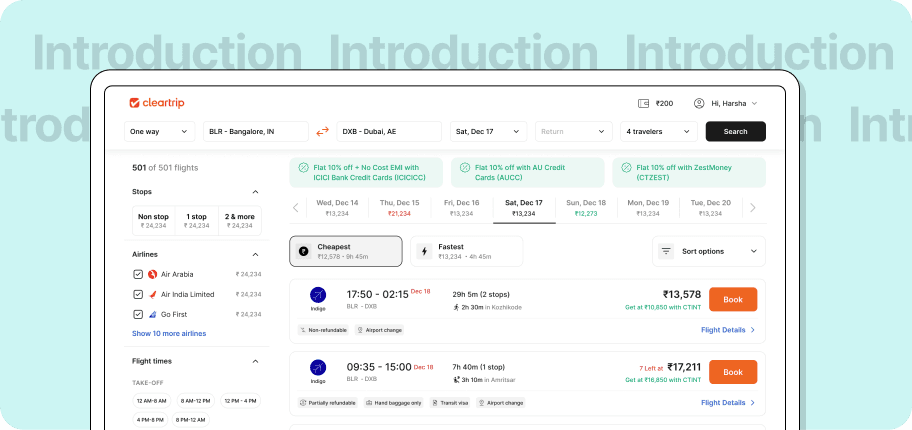Select the Sun, Dec 18 date tab

coord(586,207)
